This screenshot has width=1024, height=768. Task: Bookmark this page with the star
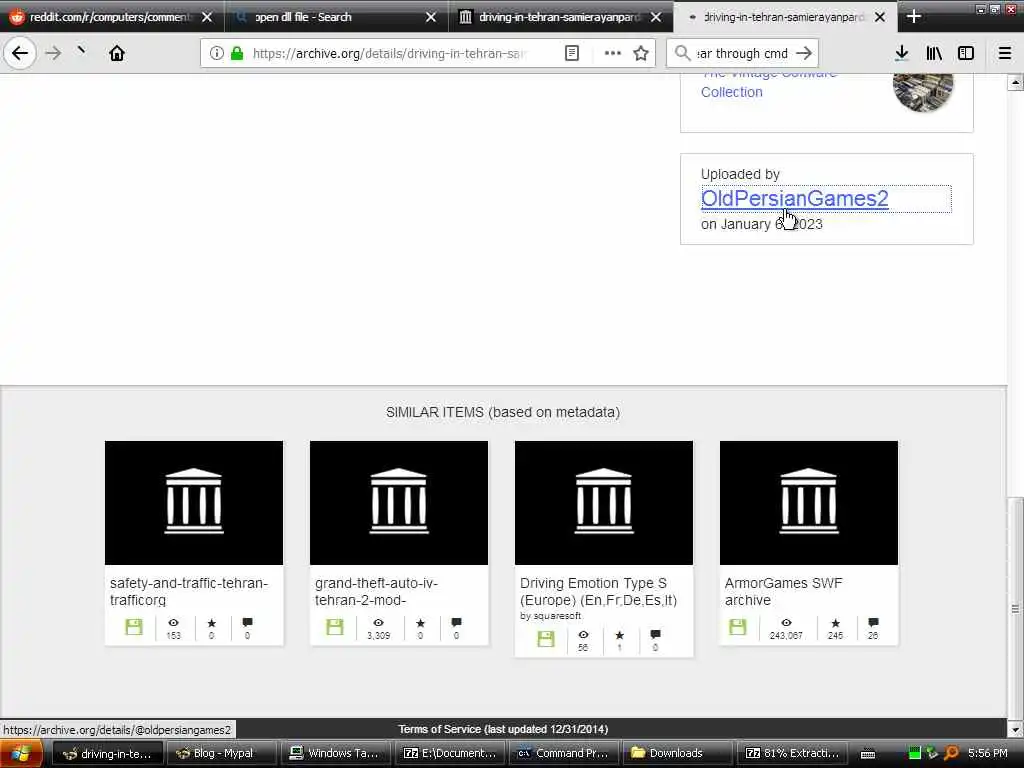coord(641,54)
